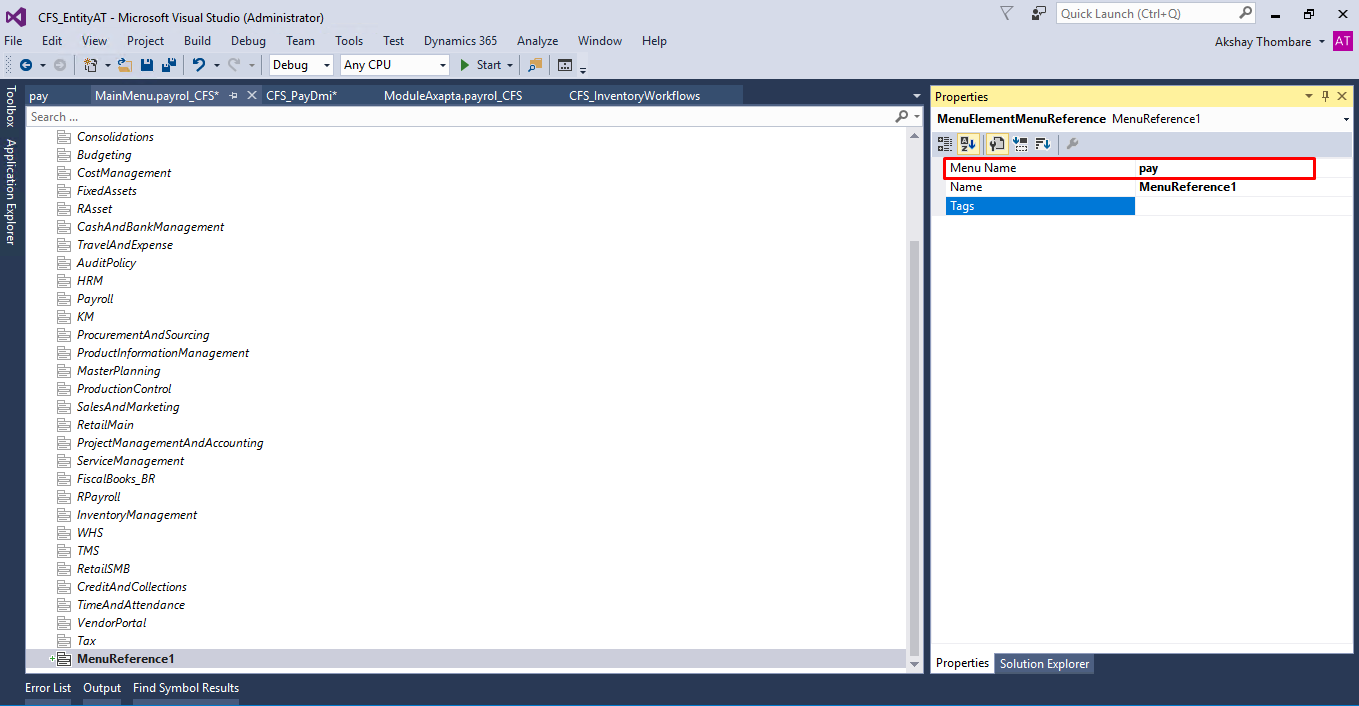Image resolution: width=1359 pixels, height=706 pixels.
Task: Open the Start button dropdown arrow
Action: click(x=510, y=65)
